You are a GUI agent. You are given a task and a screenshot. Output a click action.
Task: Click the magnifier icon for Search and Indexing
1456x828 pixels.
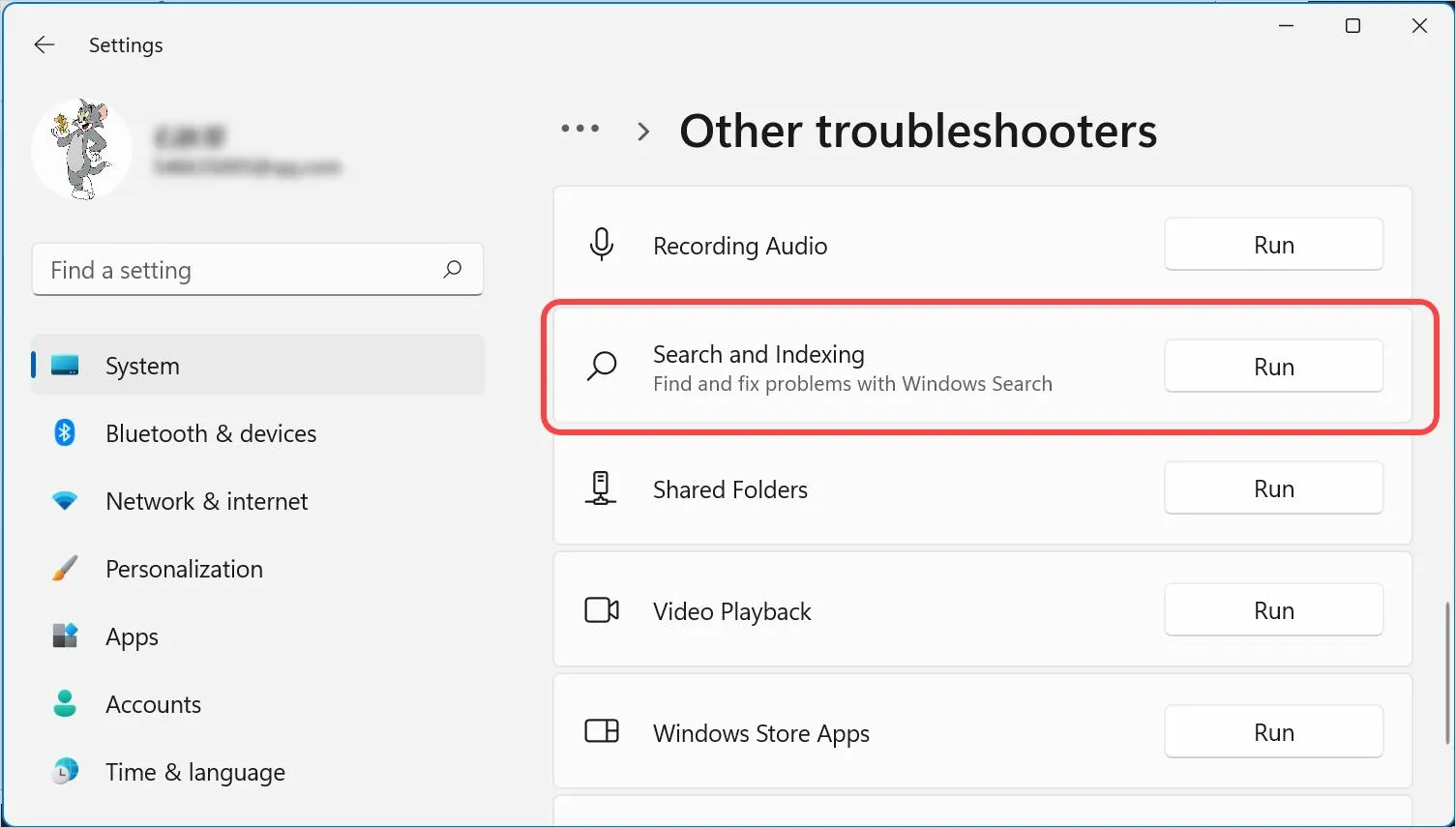[602, 367]
